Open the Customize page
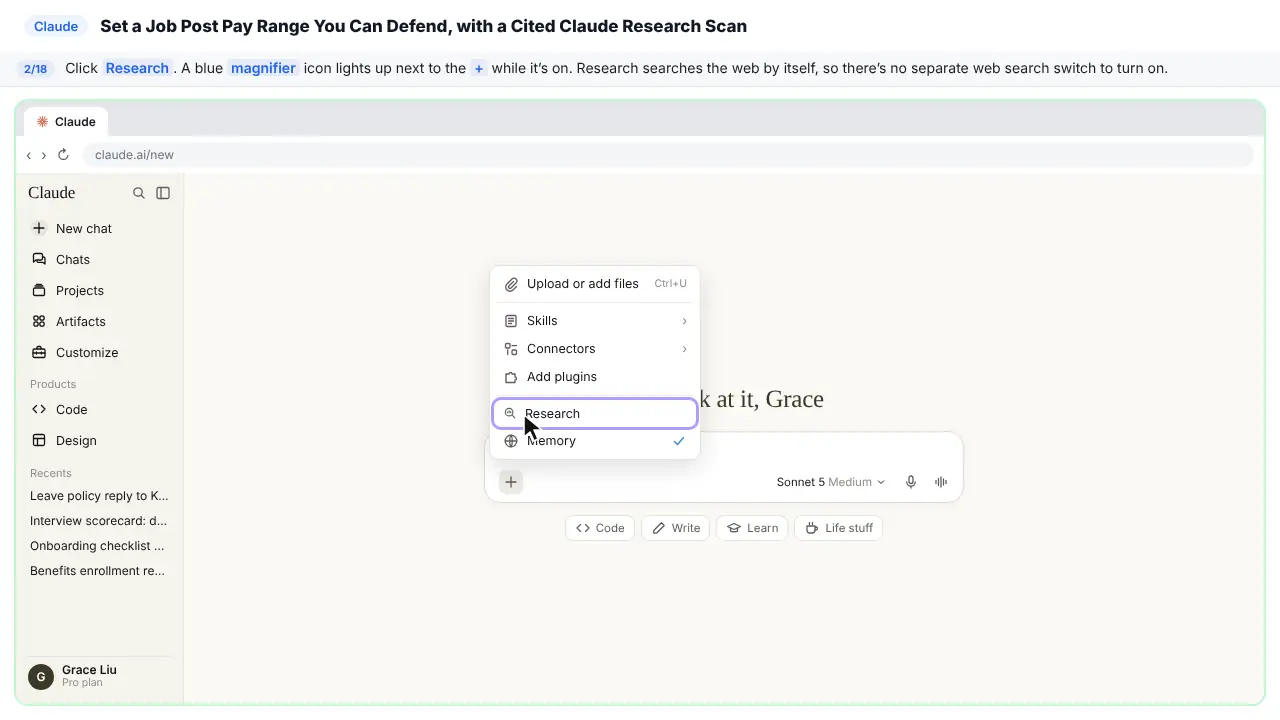The image size is (1280, 720). click(99, 352)
